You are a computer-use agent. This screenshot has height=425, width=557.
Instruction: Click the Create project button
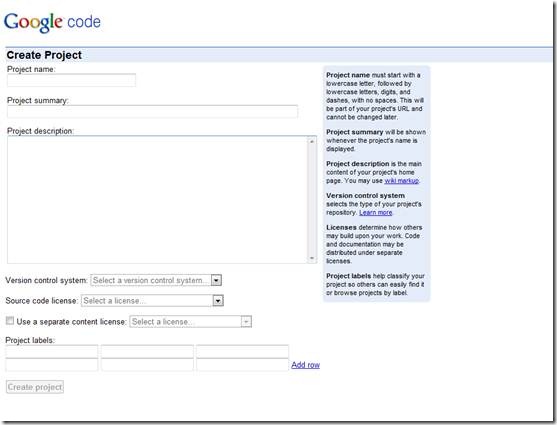click(35, 387)
